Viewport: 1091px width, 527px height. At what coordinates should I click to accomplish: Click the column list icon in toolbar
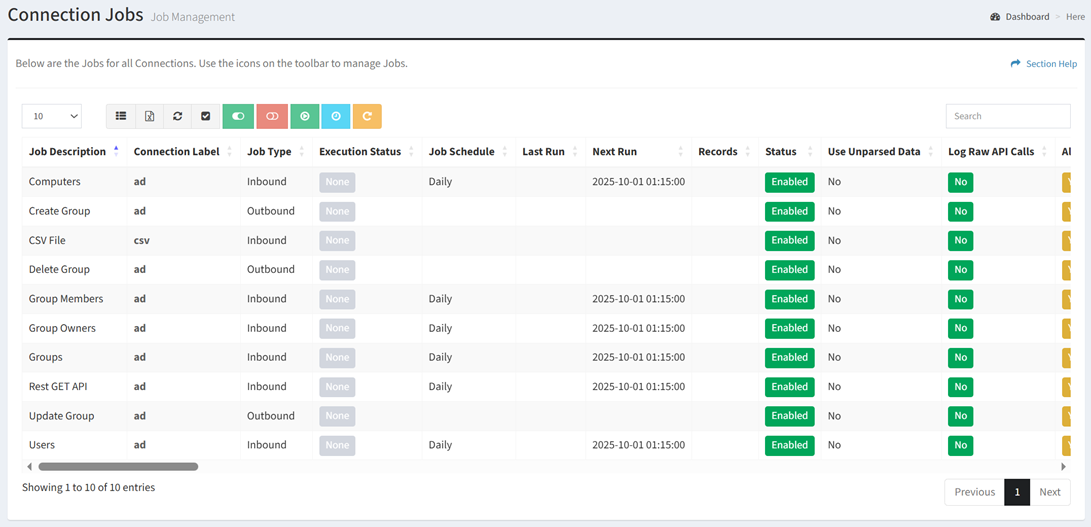click(121, 116)
